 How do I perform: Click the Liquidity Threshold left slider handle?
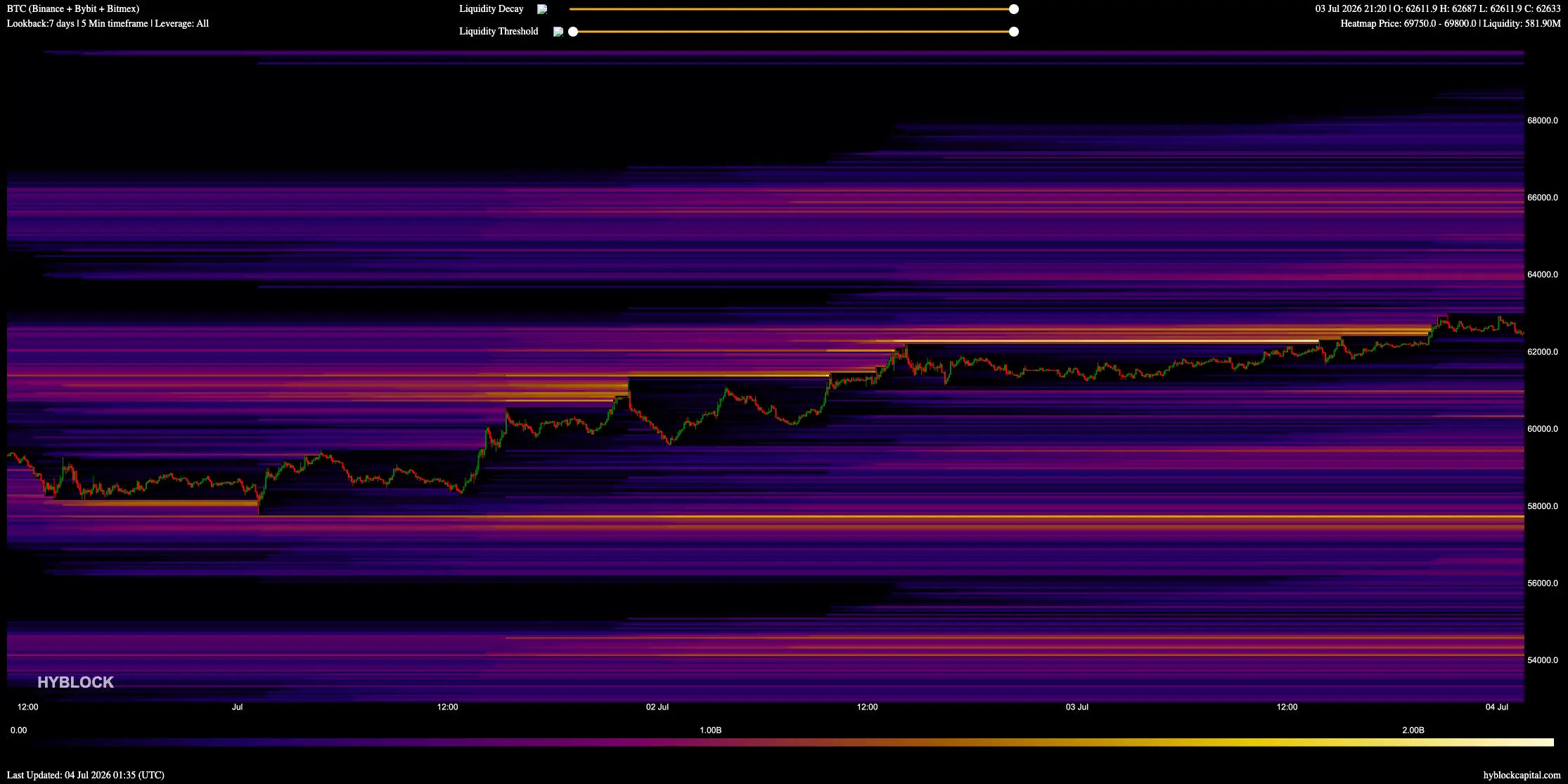573,32
